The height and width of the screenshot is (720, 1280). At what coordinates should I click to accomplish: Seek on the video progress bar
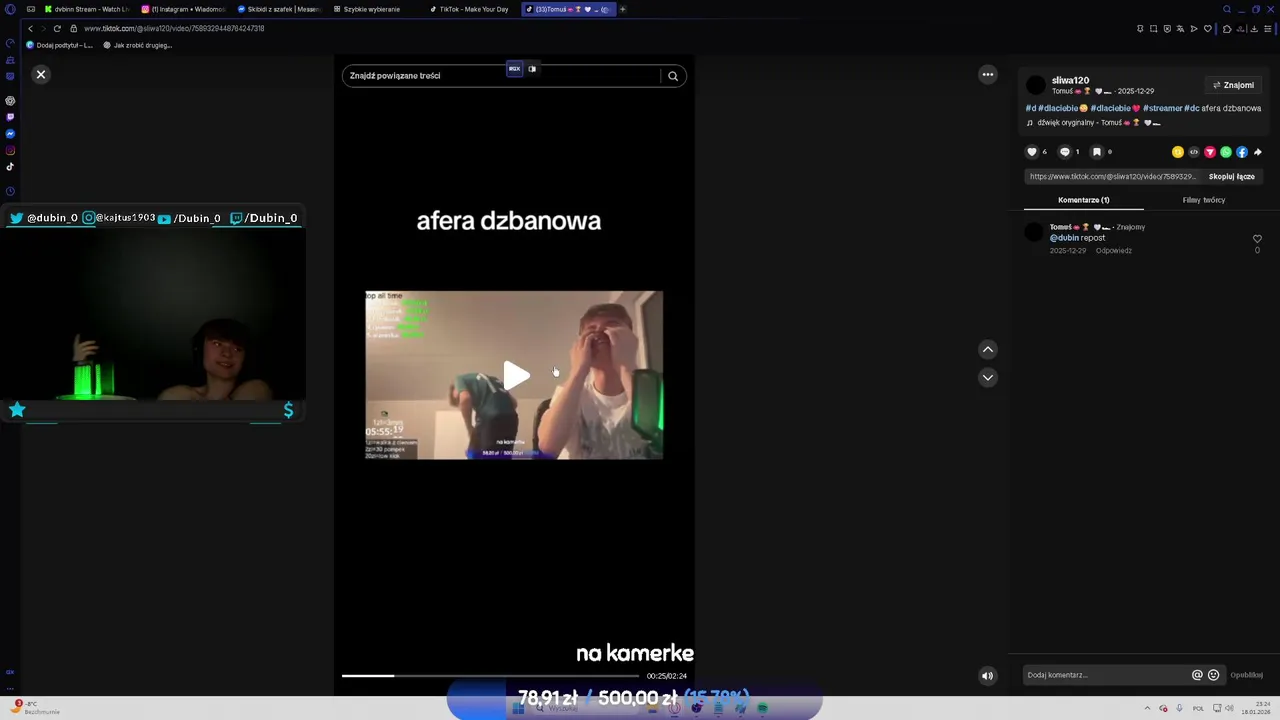click(490, 676)
